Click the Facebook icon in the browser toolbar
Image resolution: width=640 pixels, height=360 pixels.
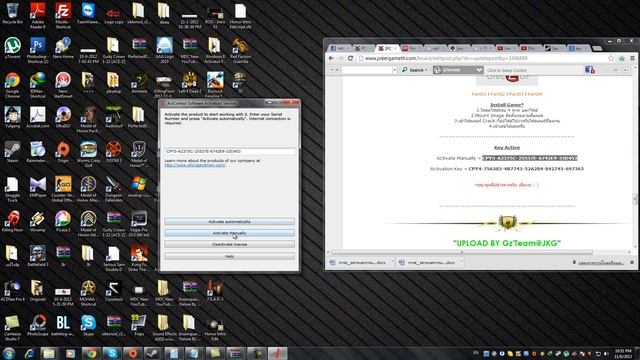(x=589, y=70)
